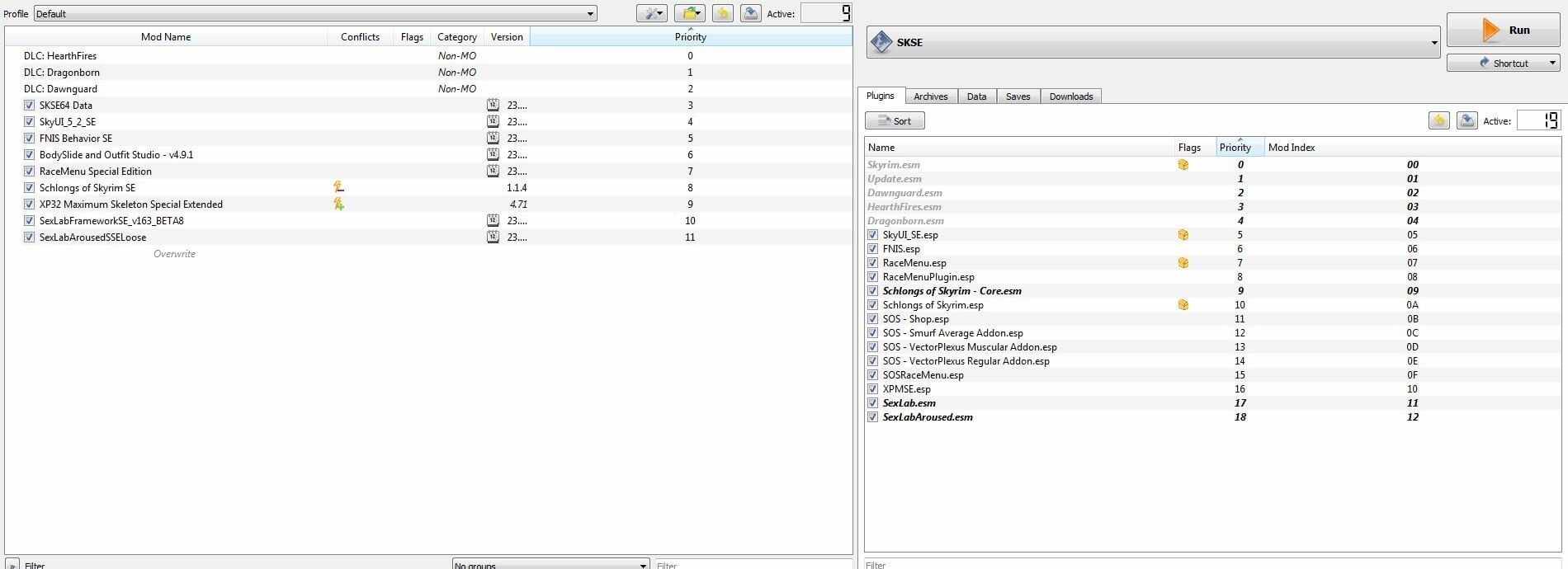Viewport: 1568px width, 569px height.
Task: Select SOS - VectorPlexus Muscular Addon.esp row
Action: pyautogui.click(x=1213, y=347)
